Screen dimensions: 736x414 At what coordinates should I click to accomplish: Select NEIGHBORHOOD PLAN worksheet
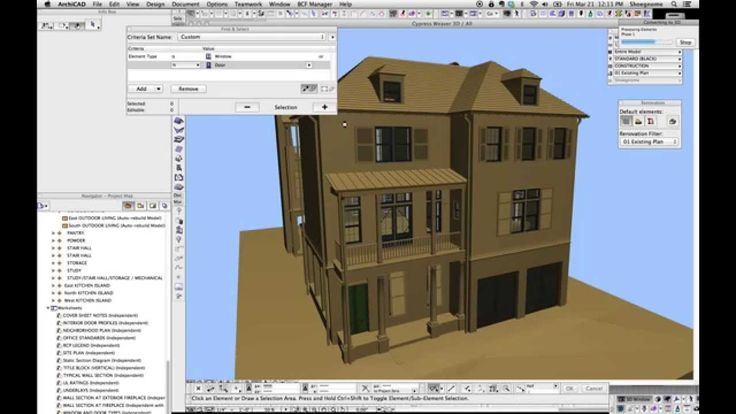pyautogui.click(x=102, y=330)
